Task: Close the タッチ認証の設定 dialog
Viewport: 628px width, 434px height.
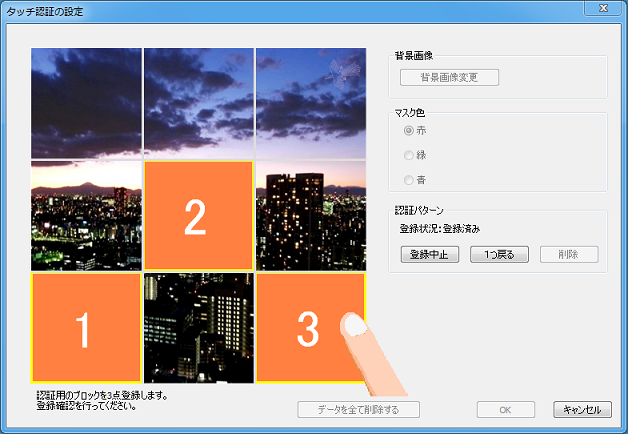Action: coord(603,8)
